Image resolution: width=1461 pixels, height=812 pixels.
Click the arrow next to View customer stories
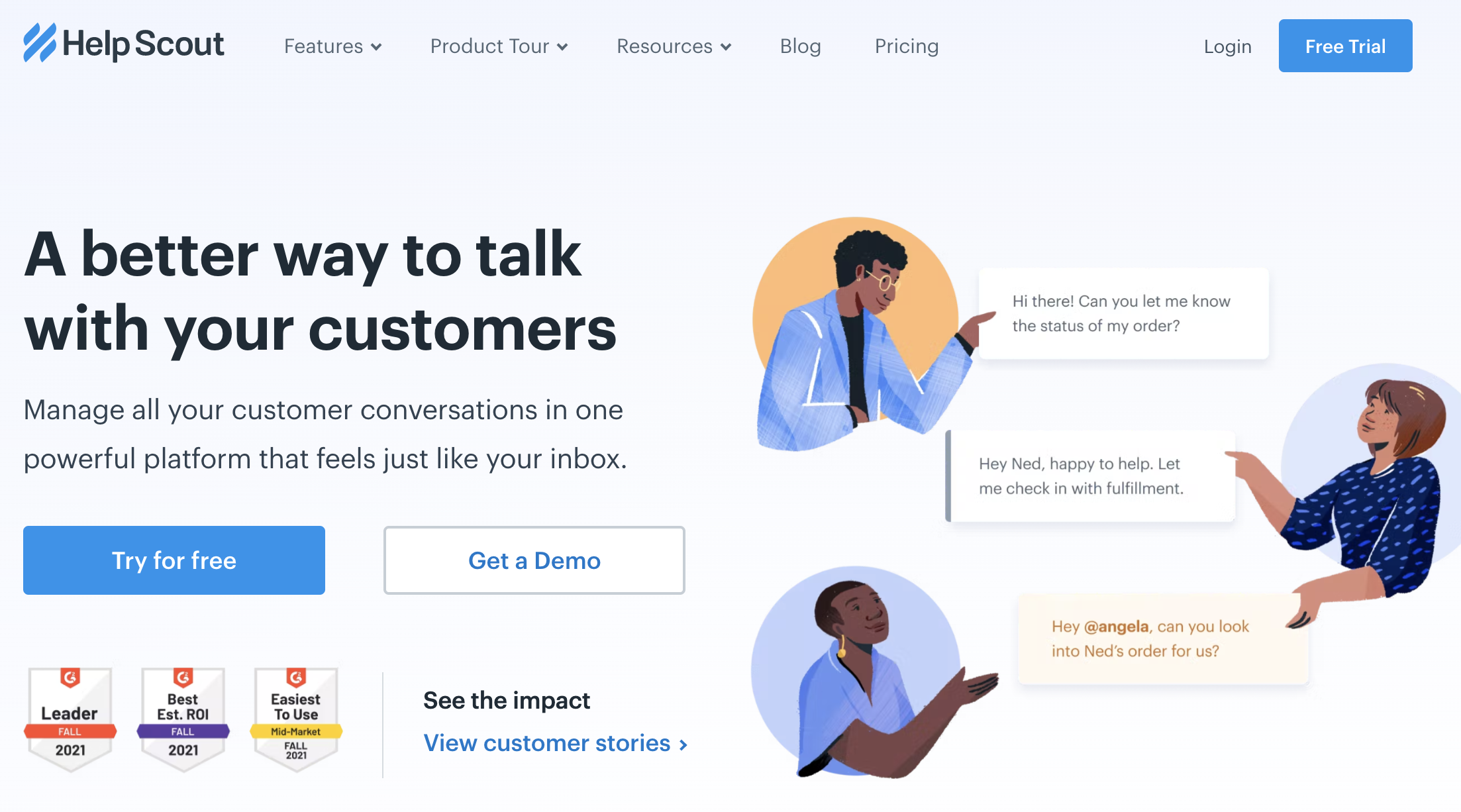coord(683,744)
